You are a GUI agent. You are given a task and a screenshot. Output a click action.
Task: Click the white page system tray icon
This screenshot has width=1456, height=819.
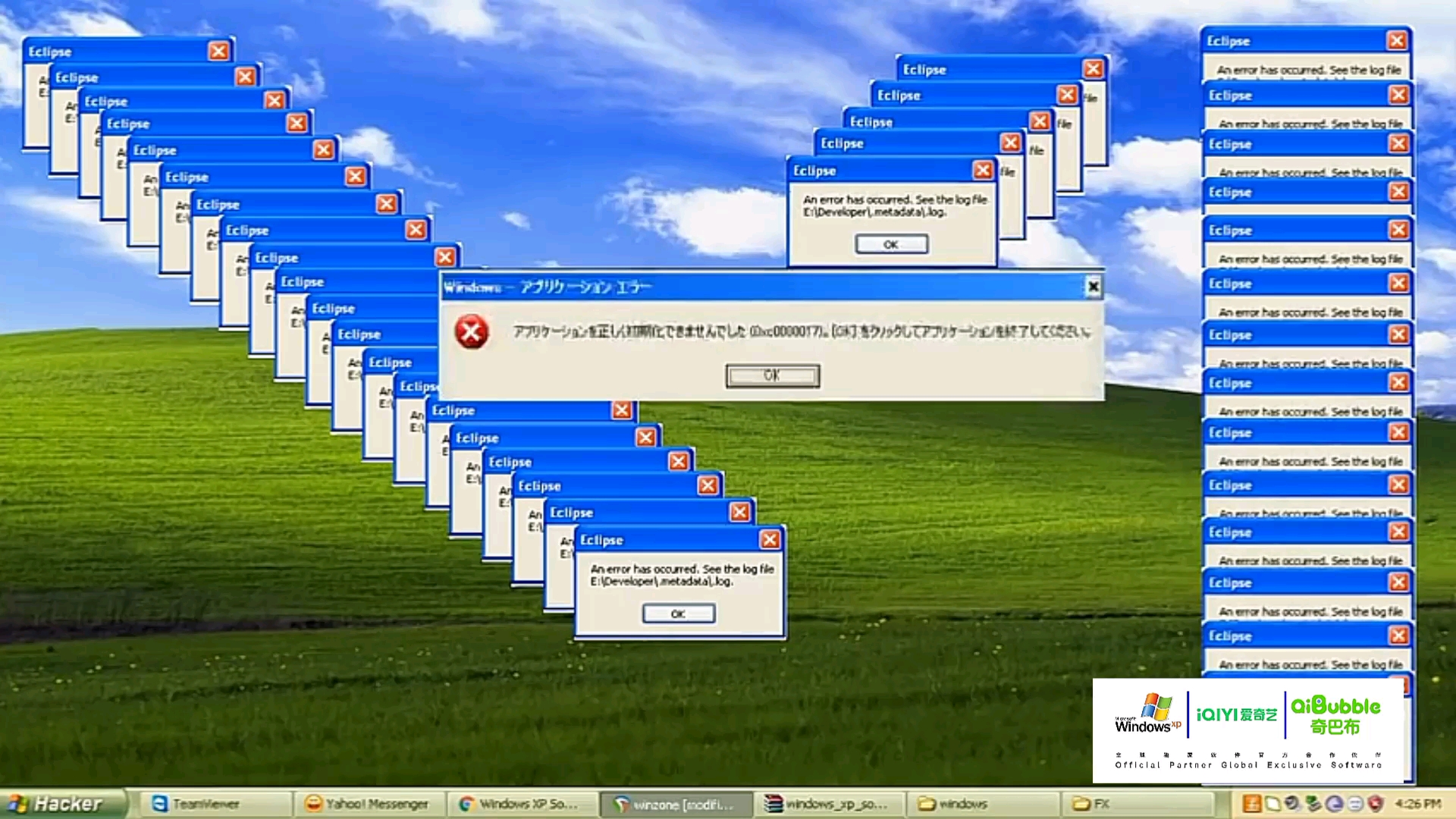tap(1273, 804)
